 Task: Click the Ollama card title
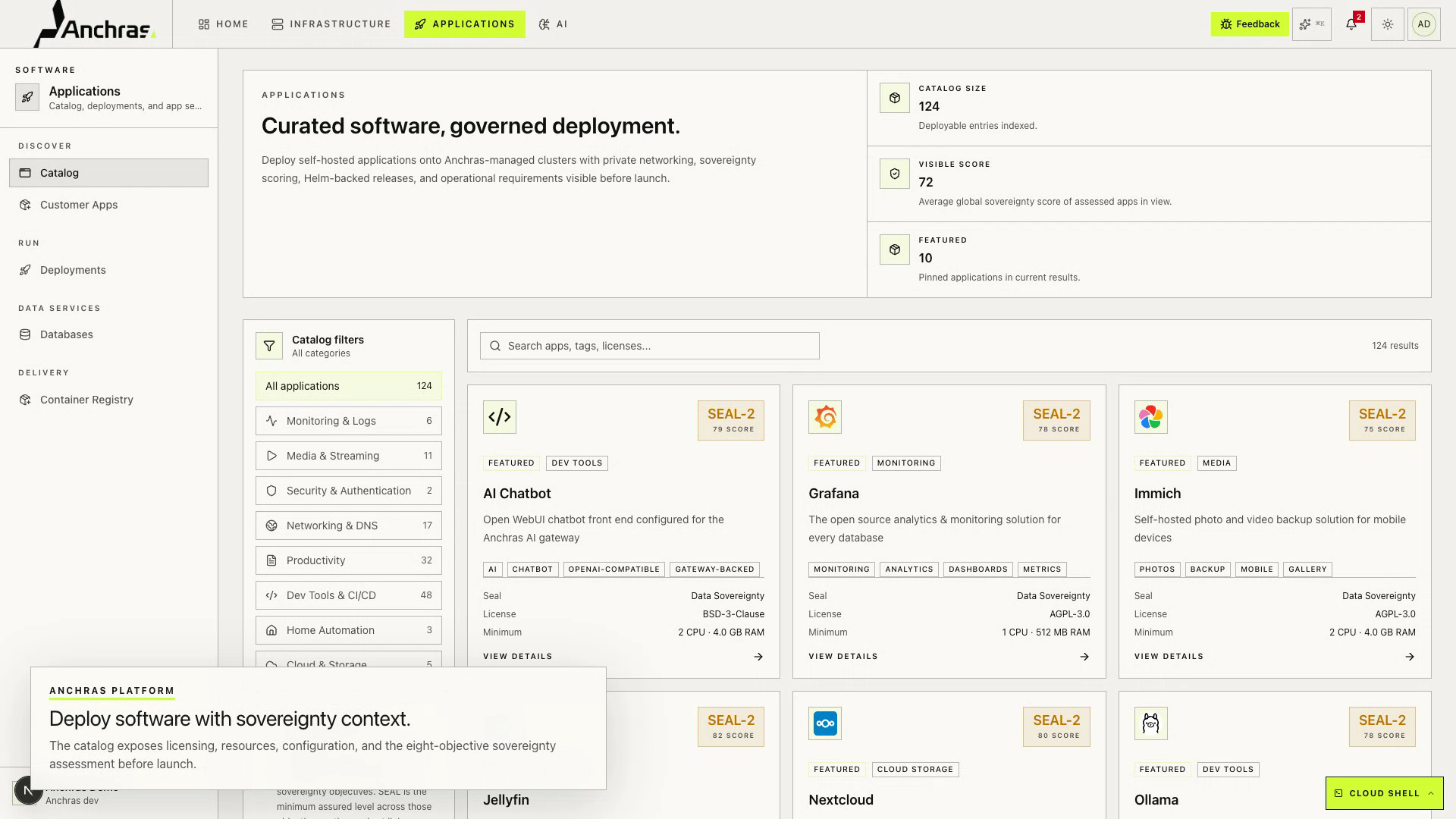click(1156, 800)
